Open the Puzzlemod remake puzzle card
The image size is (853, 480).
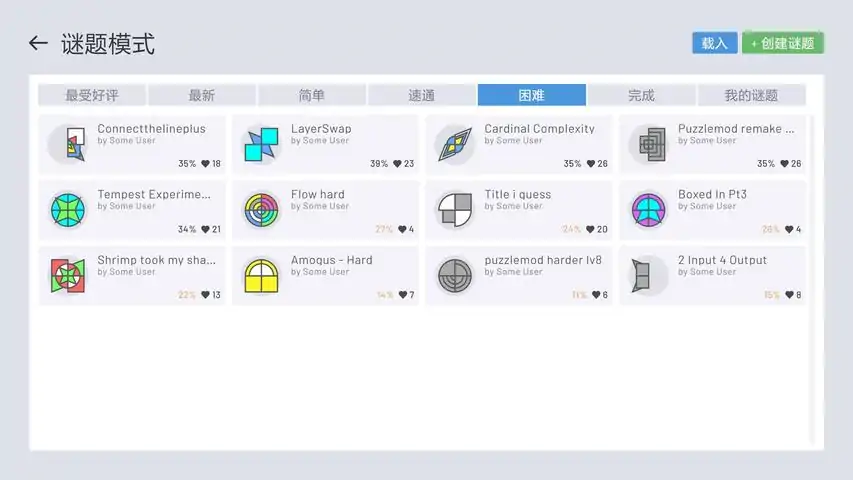point(712,144)
